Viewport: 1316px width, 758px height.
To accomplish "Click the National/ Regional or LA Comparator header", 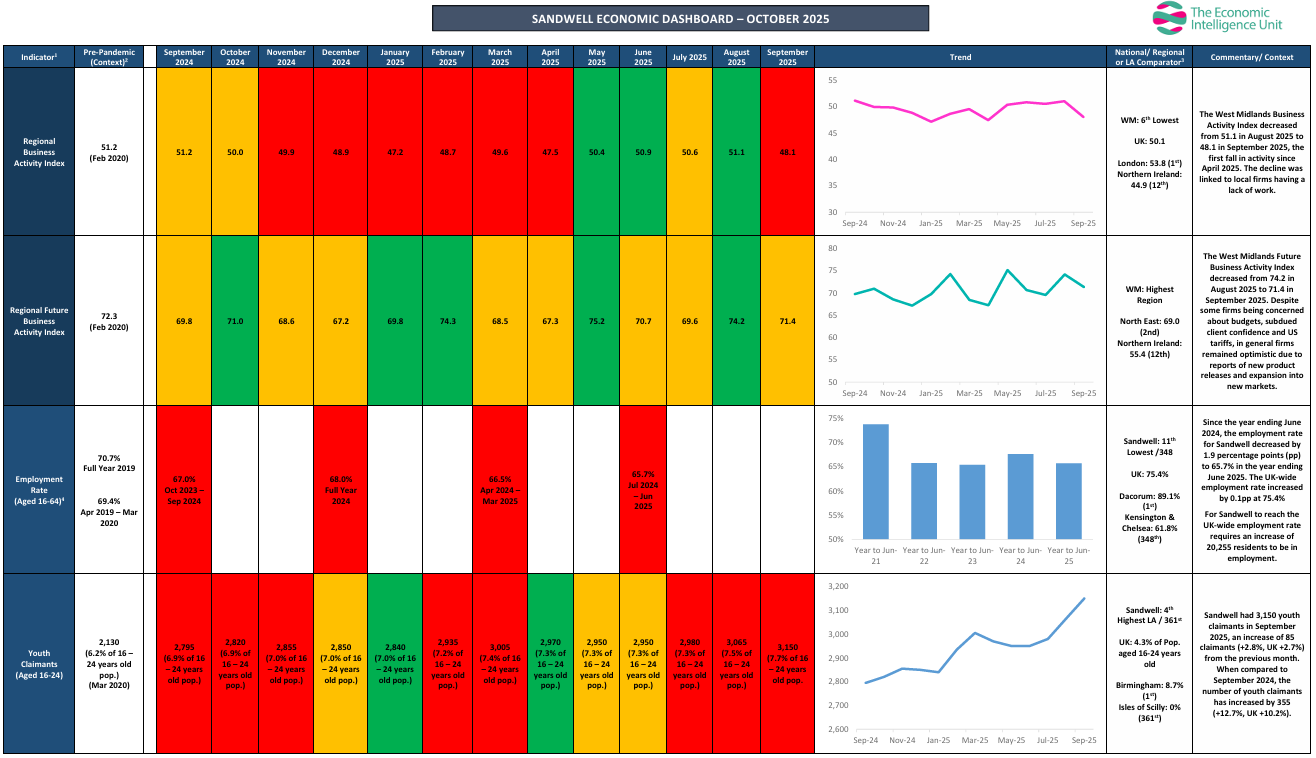I will 1149,57.
